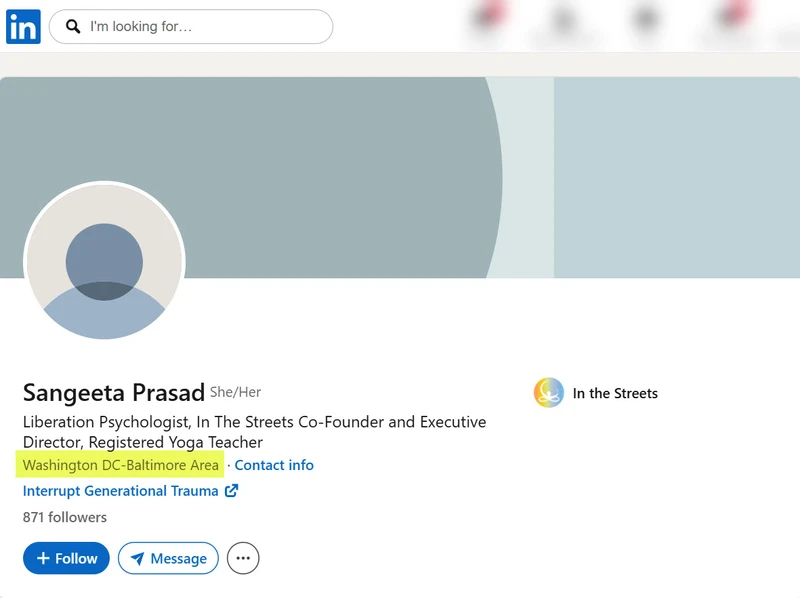Send a message using the Message button
The height and width of the screenshot is (598, 800).
(168, 558)
